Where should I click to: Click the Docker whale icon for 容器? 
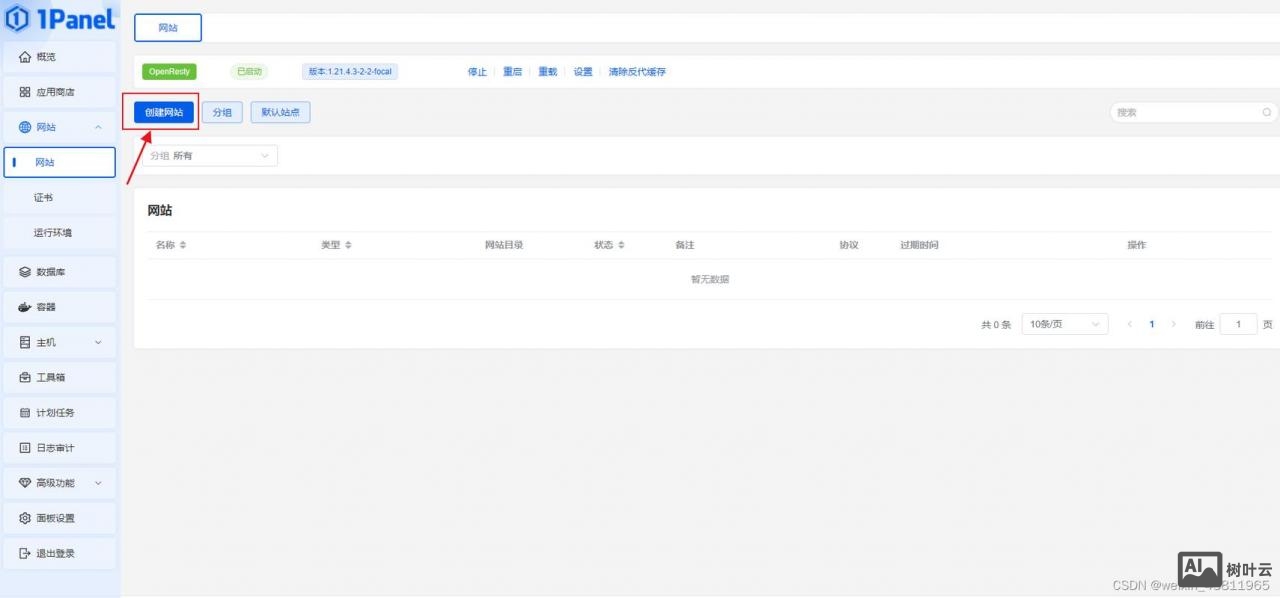click(25, 307)
